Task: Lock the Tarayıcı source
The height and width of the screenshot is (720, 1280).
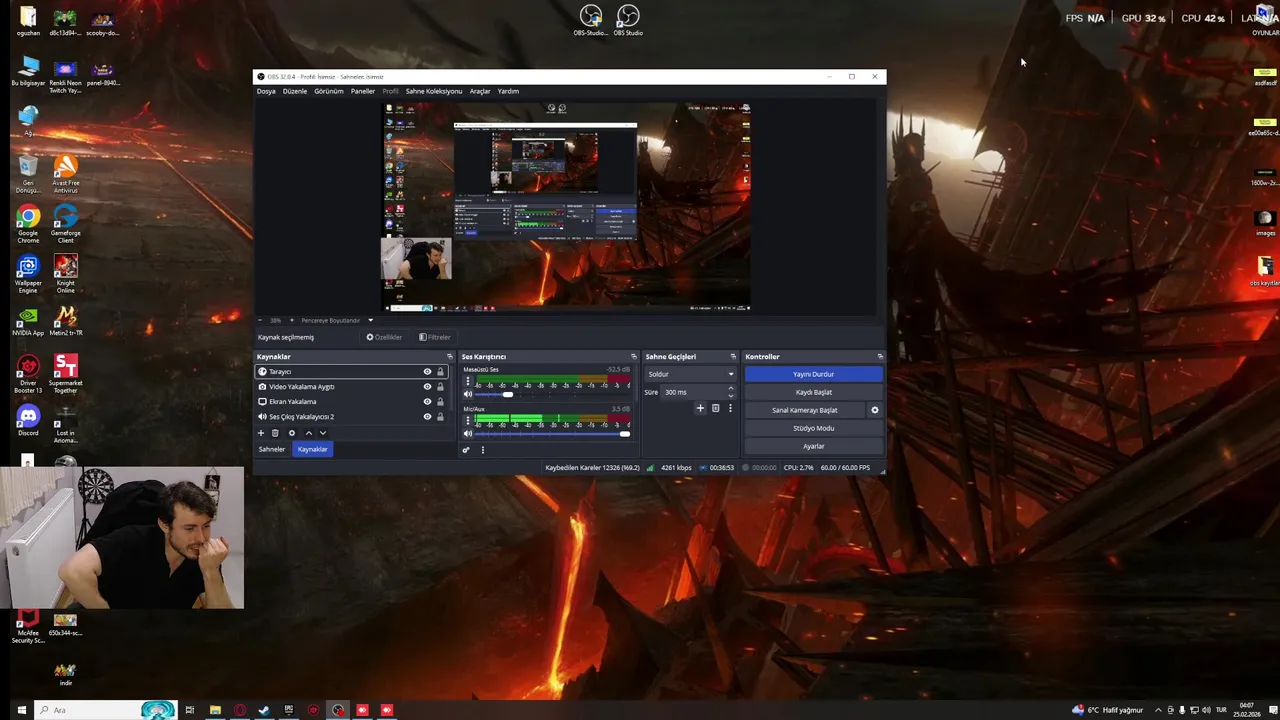Action: point(440,372)
